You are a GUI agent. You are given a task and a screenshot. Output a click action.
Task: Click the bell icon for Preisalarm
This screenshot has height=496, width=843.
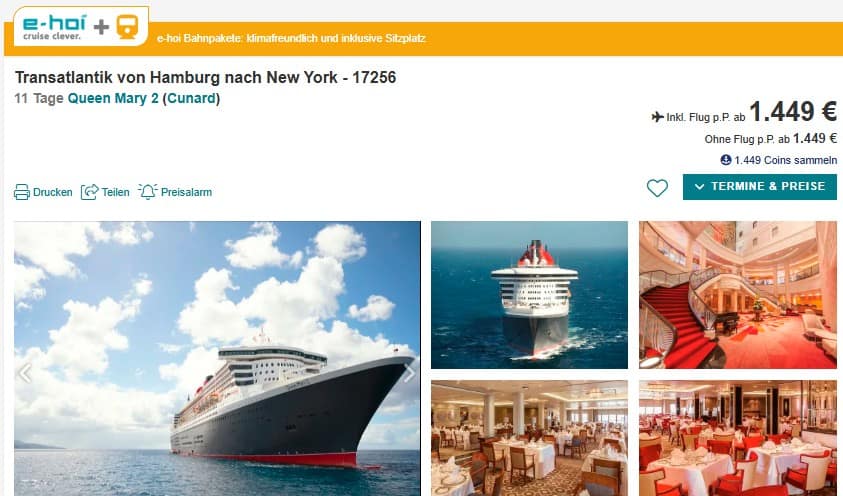(x=147, y=191)
